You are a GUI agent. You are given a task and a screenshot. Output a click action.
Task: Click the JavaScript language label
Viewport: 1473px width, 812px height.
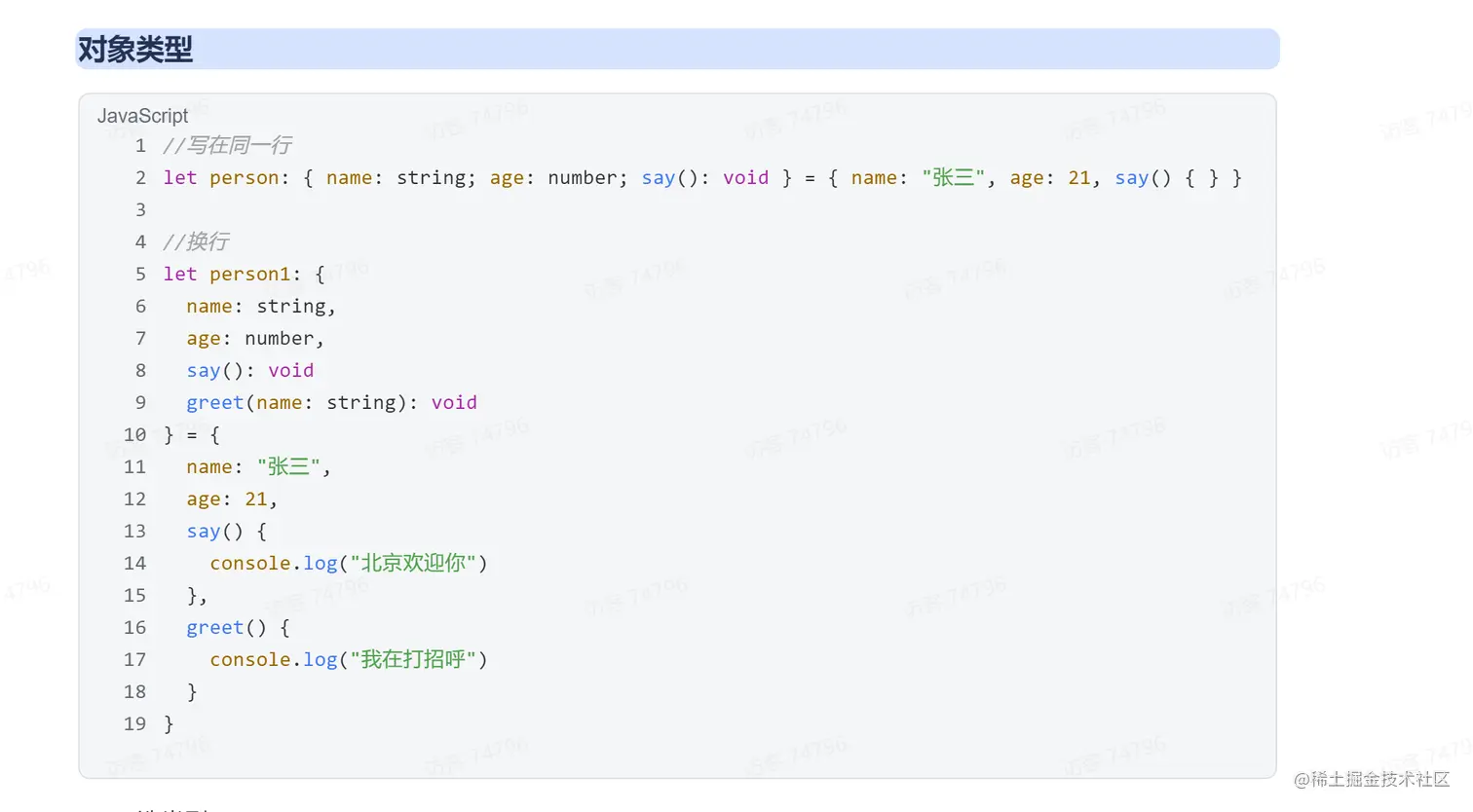tap(142, 115)
